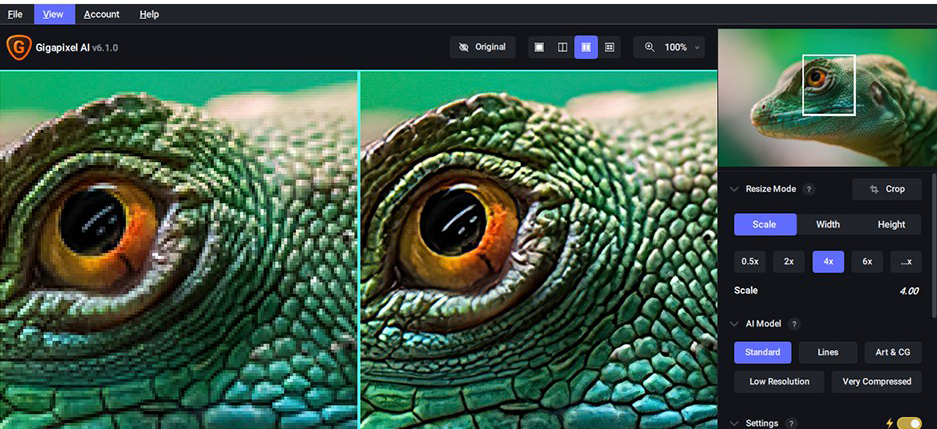Select the Low Resolution AI model
The width and height of the screenshot is (937, 429).
pos(779,382)
